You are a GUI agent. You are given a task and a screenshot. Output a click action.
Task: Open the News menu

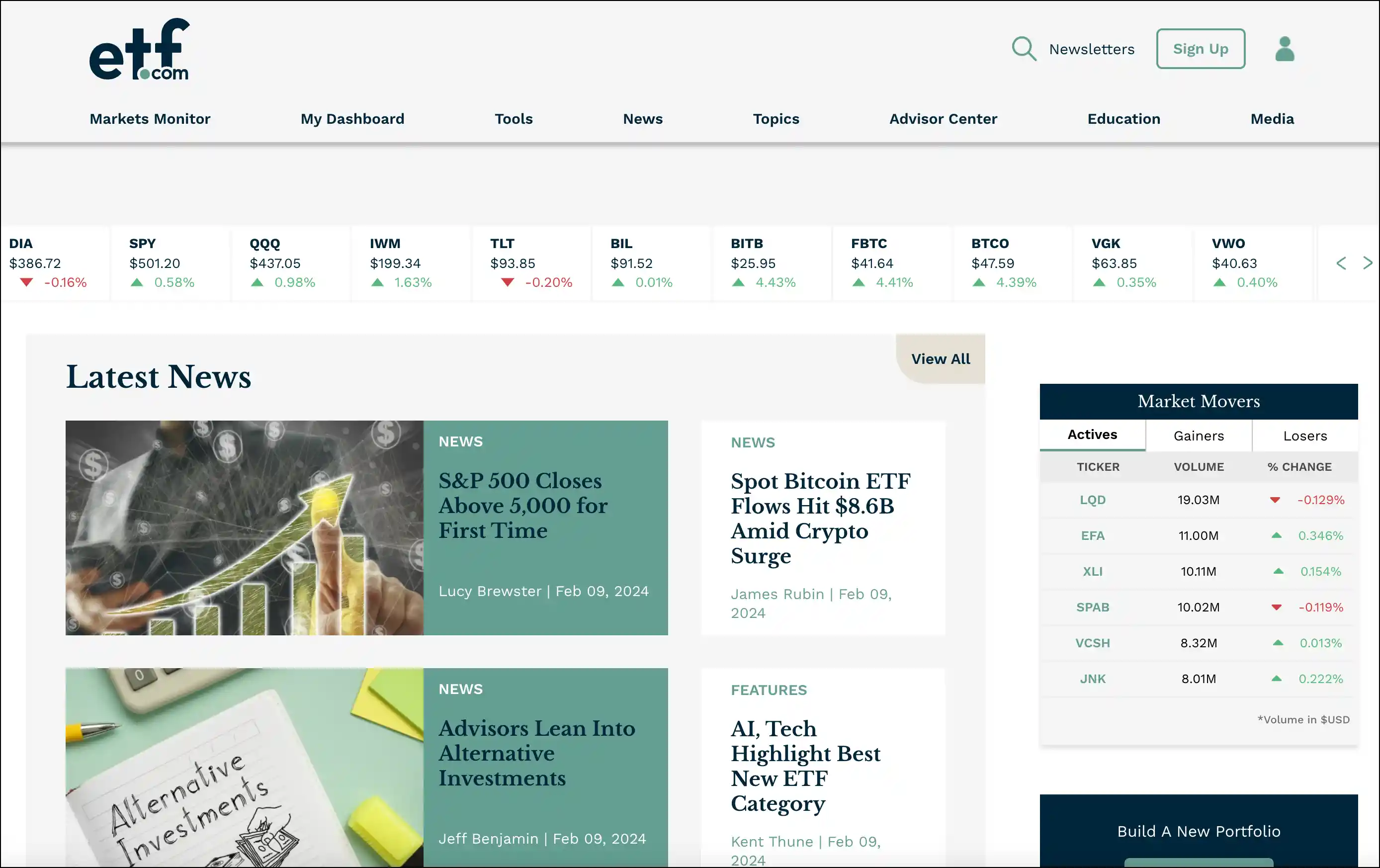point(642,119)
